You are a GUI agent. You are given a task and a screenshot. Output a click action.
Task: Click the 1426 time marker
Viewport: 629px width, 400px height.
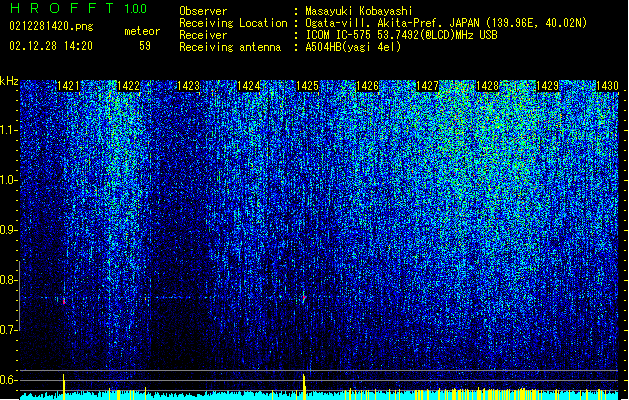coord(368,86)
